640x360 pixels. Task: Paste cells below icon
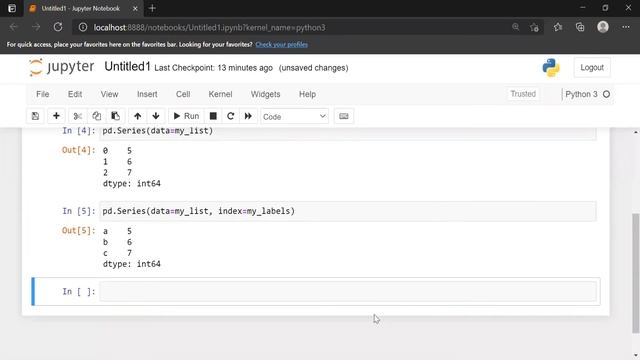click(116, 116)
